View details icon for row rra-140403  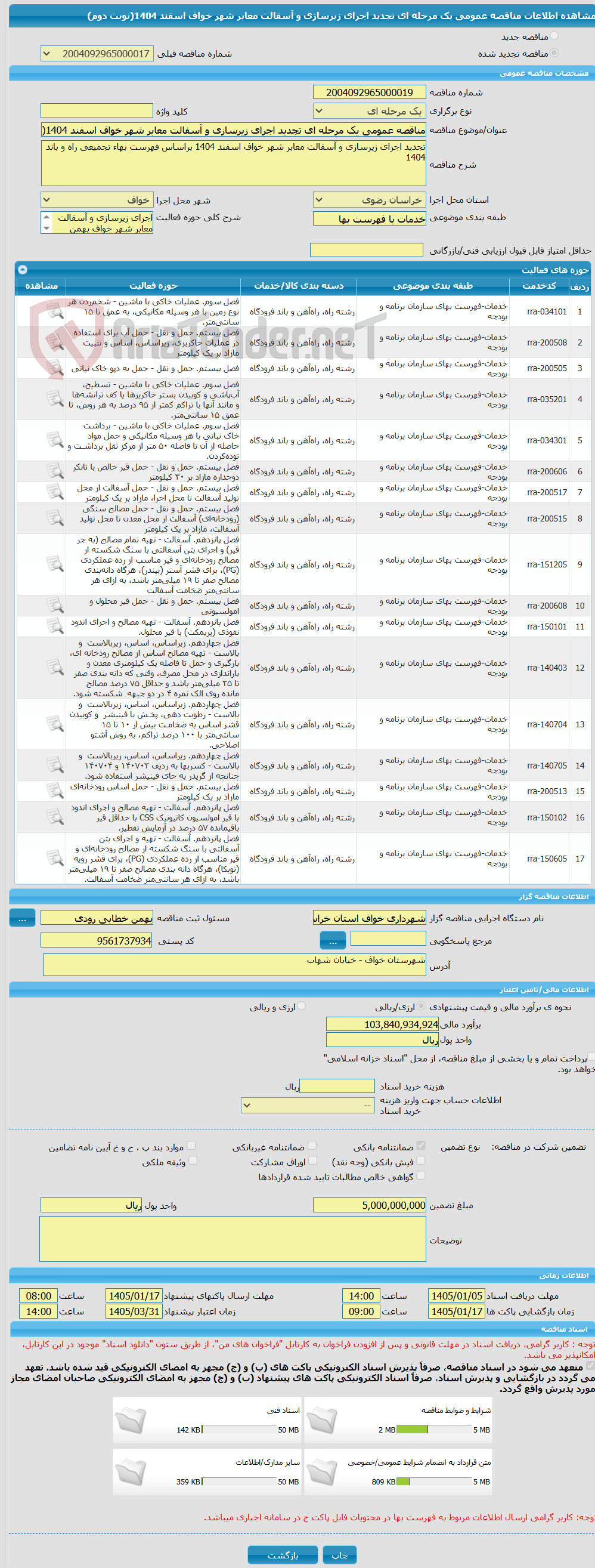click(55, 668)
